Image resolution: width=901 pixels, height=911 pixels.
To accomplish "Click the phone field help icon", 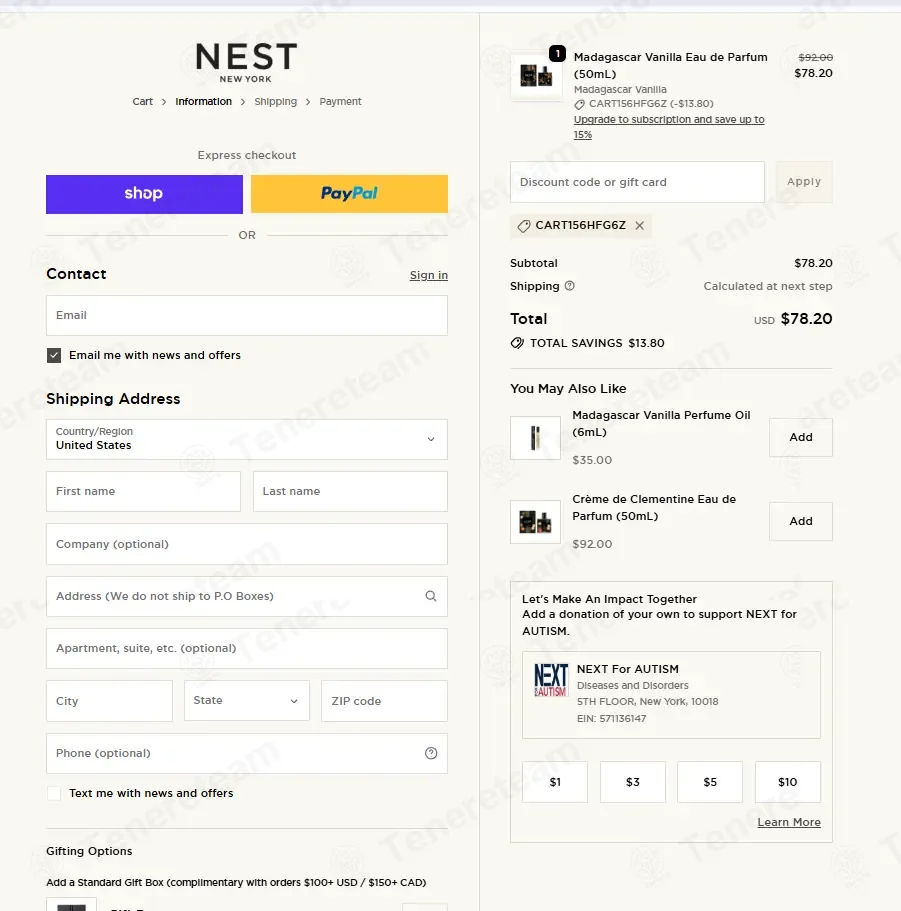I will point(431,753).
